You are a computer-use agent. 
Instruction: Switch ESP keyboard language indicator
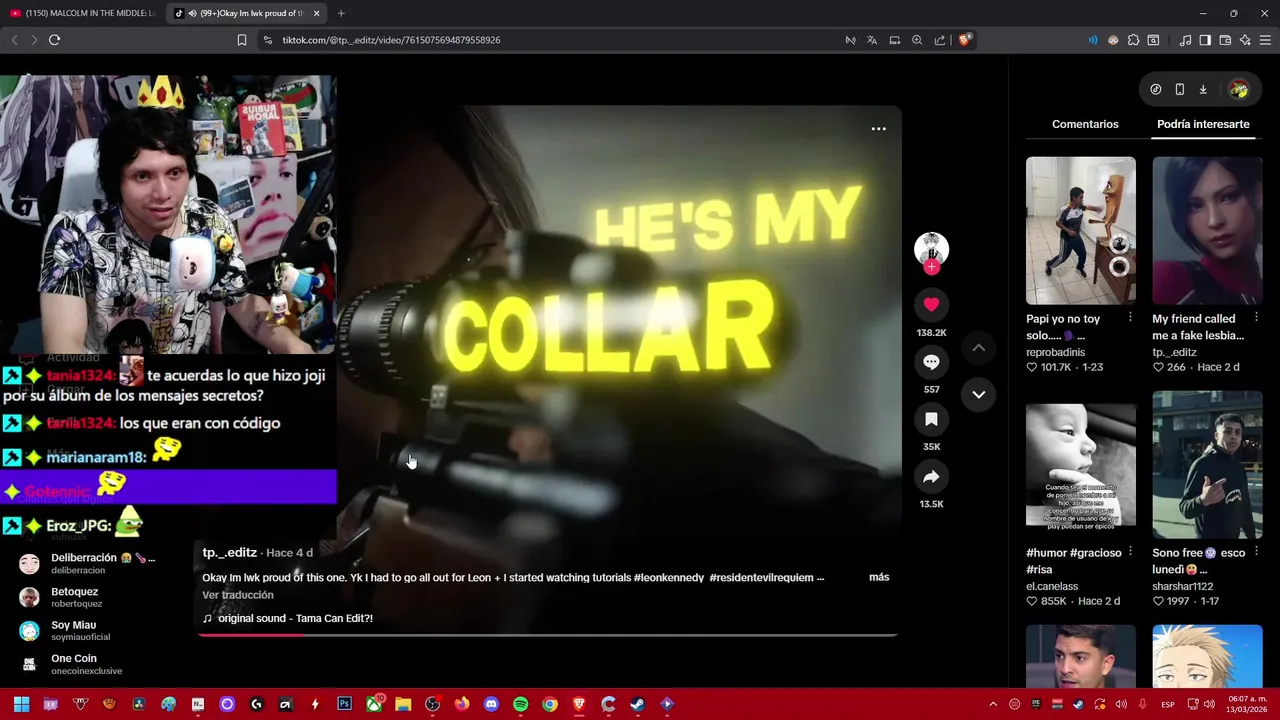[1168, 705]
